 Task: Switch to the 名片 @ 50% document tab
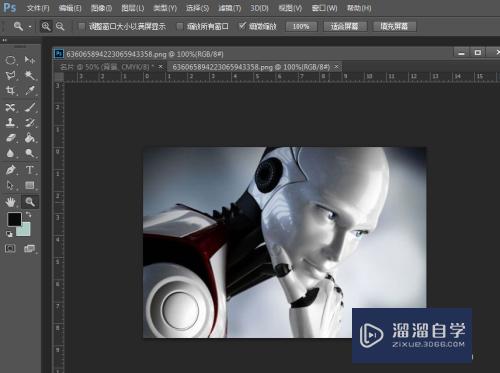coord(106,67)
